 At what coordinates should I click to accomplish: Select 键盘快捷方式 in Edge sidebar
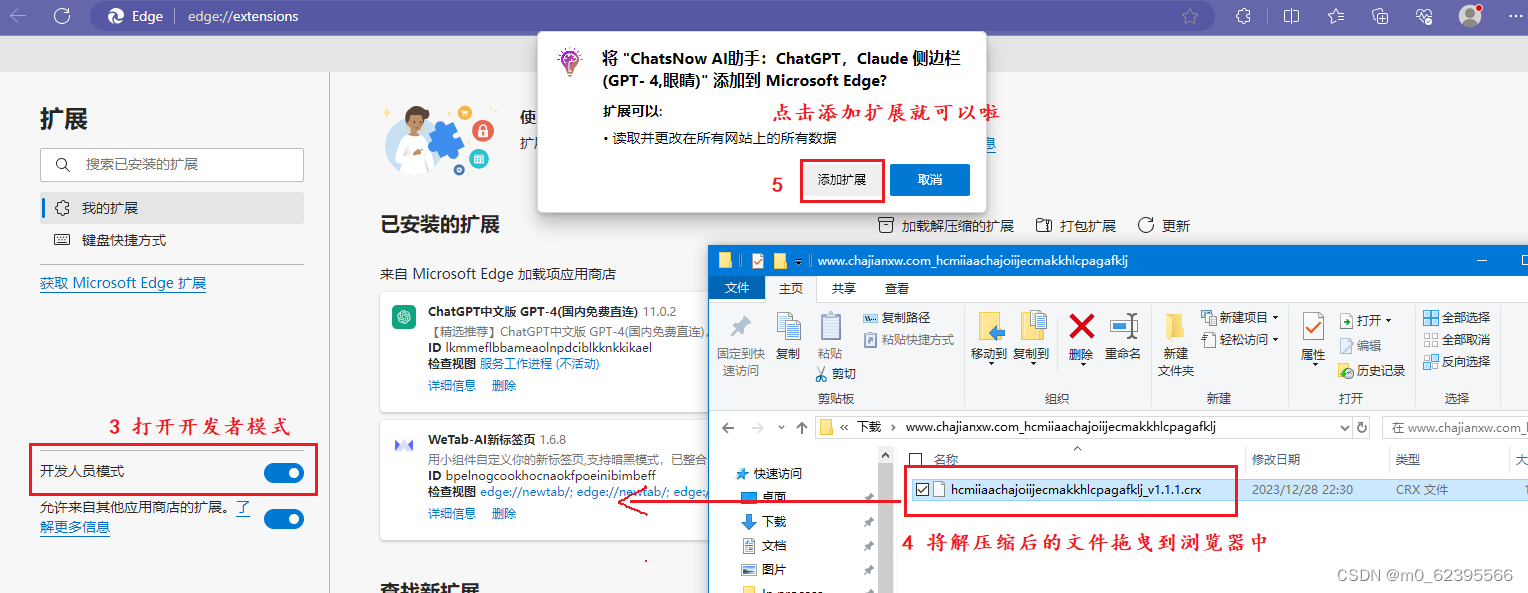coord(173,240)
